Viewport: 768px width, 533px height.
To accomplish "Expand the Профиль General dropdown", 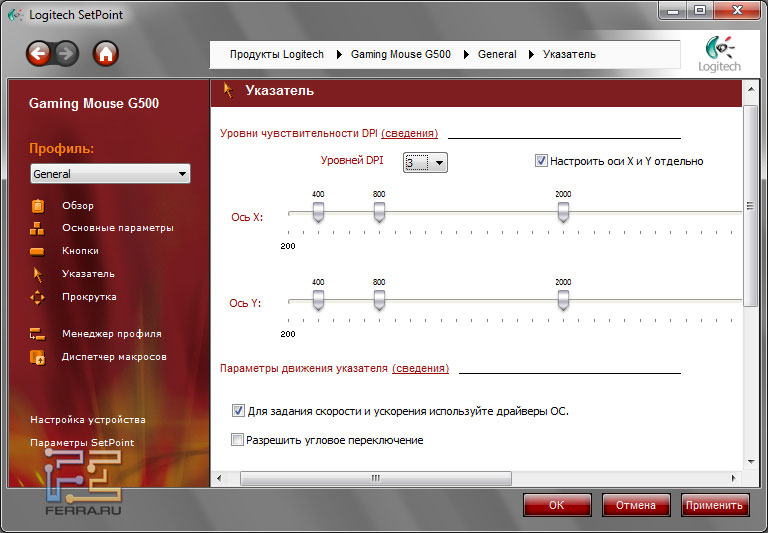I will pyautogui.click(x=110, y=174).
